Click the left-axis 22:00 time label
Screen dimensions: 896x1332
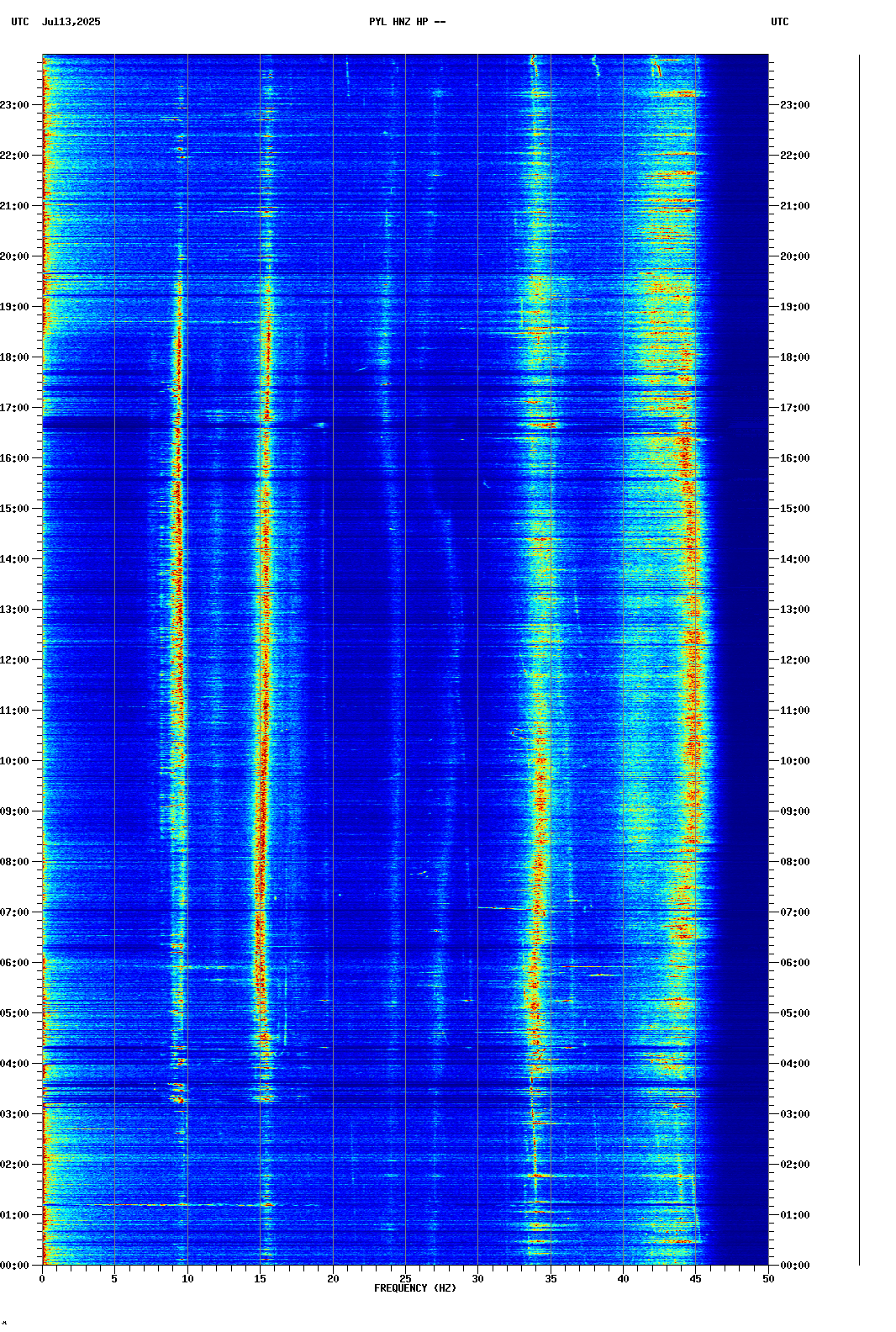coord(14,156)
